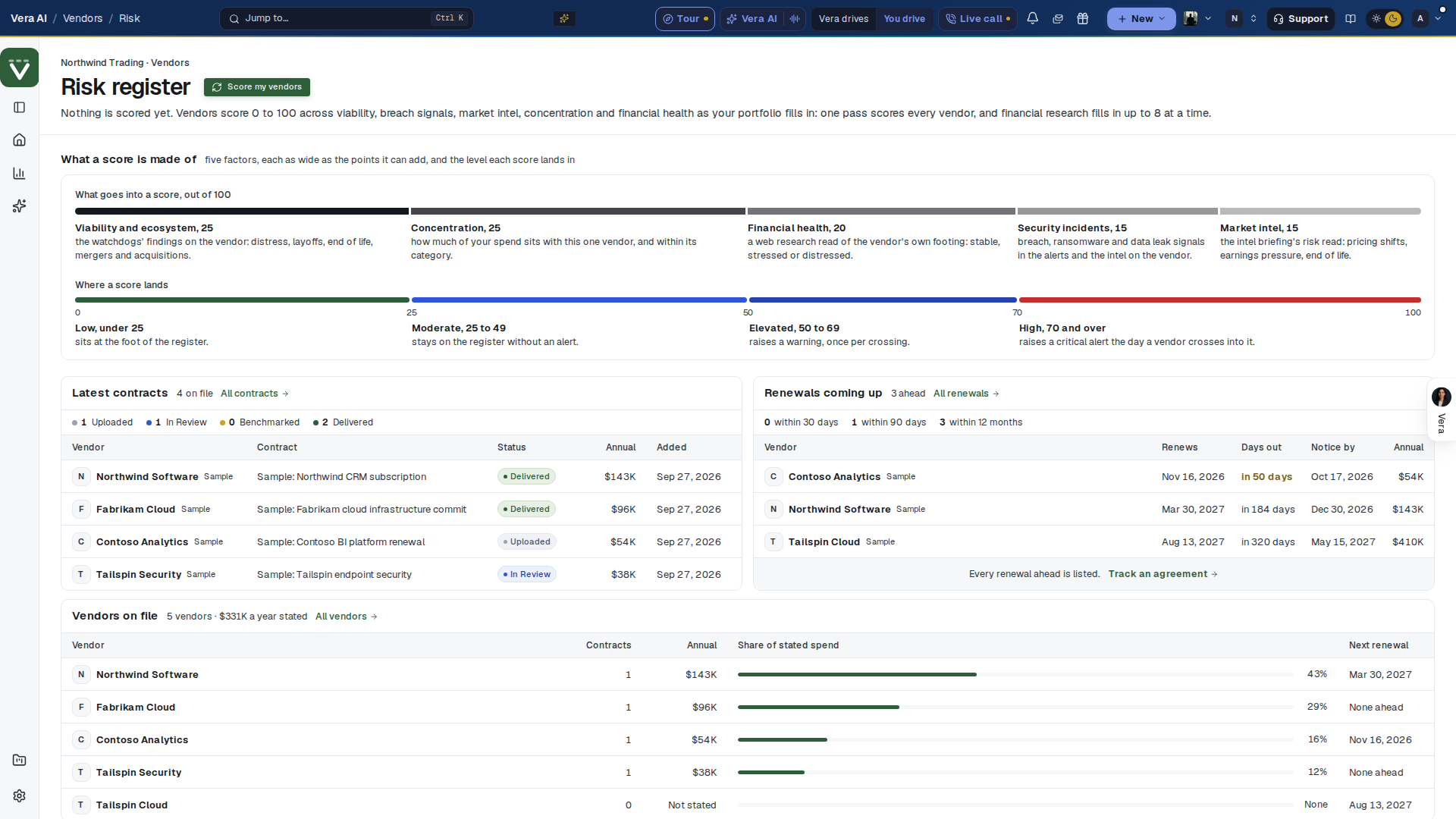Open the Vera assistant avatar side tab
The width and height of the screenshot is (1456, 819).
(1441, 409)
